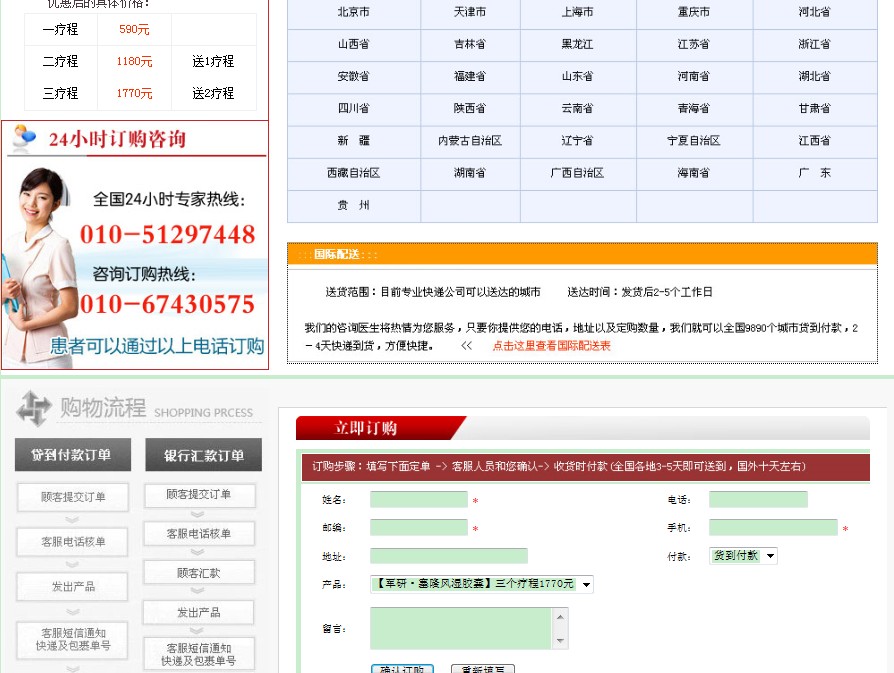Select the 银行汇款订单 header tab

tap(203, 455)
